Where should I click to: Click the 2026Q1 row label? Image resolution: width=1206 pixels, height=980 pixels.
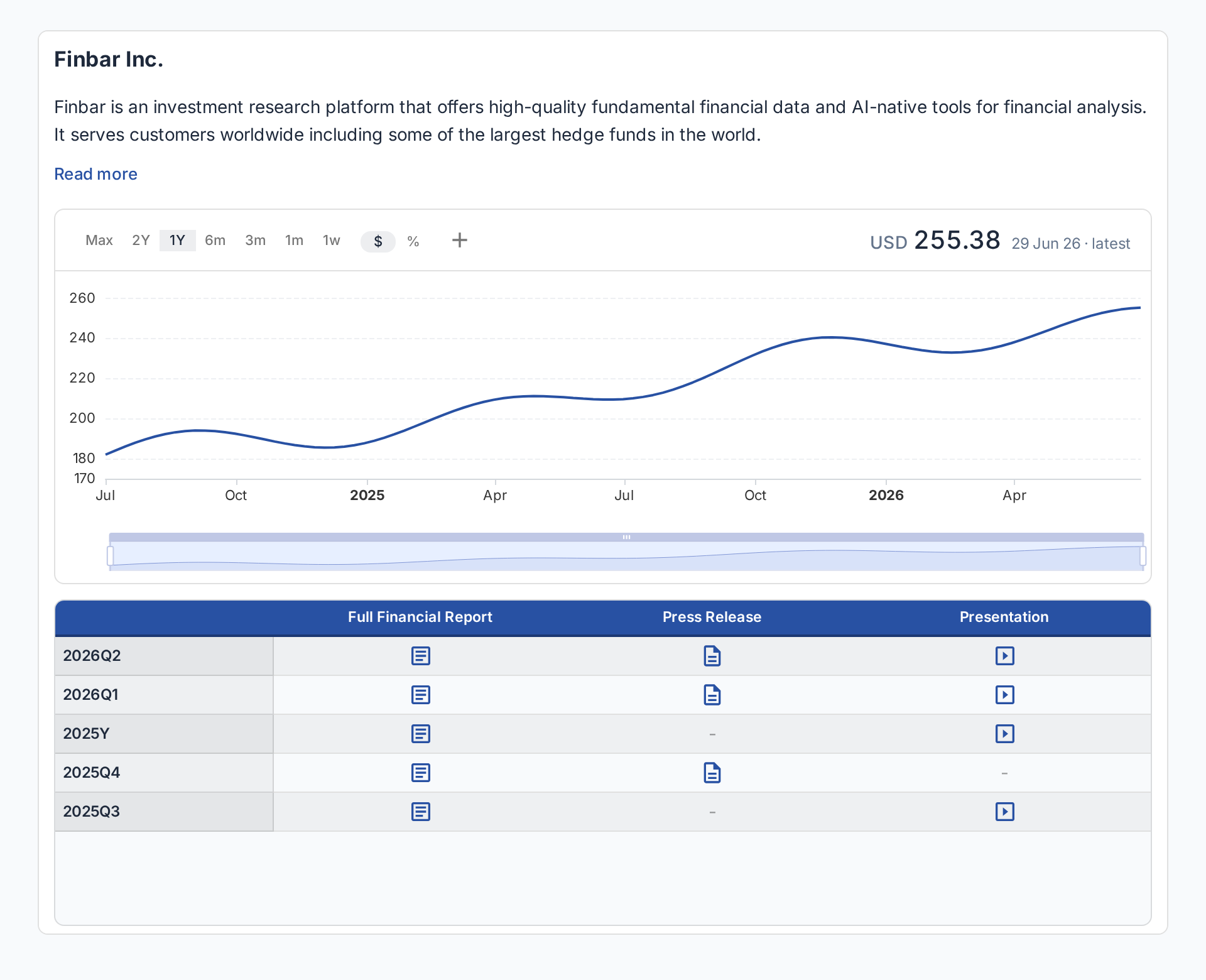tap(90, 695)
